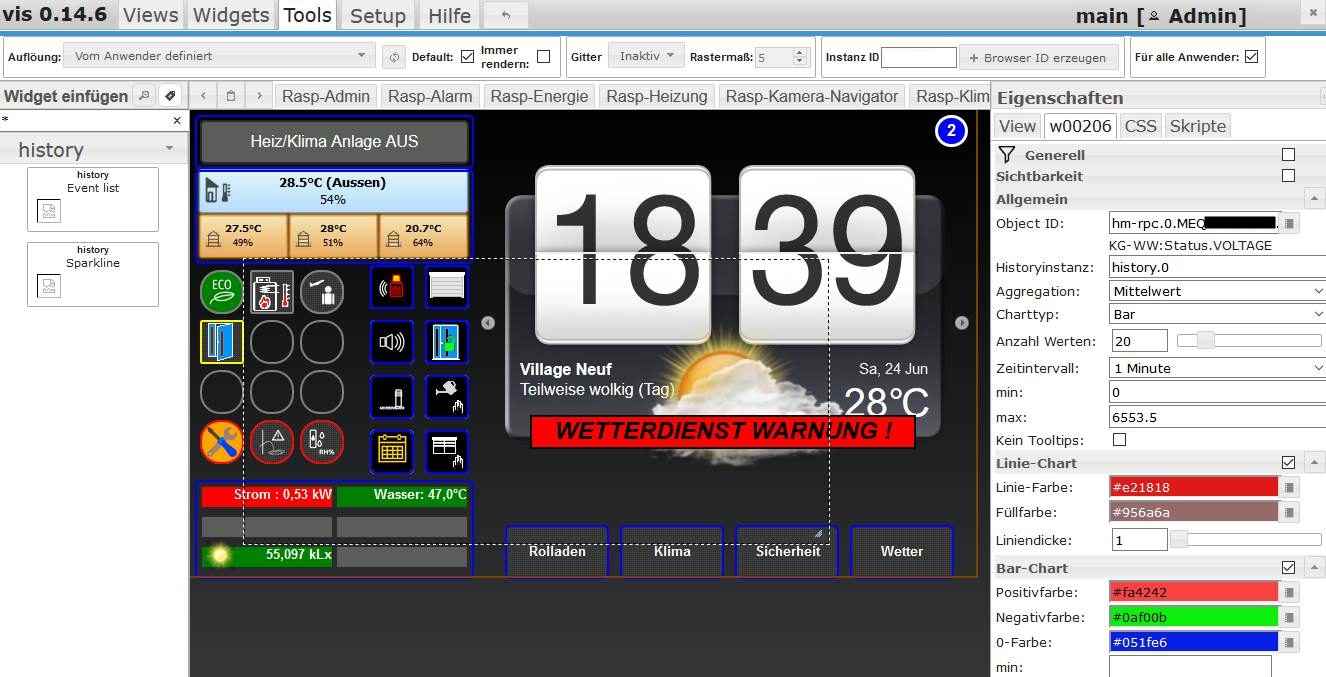Click the roller shutter blind icon

click(x=446, y=288)
